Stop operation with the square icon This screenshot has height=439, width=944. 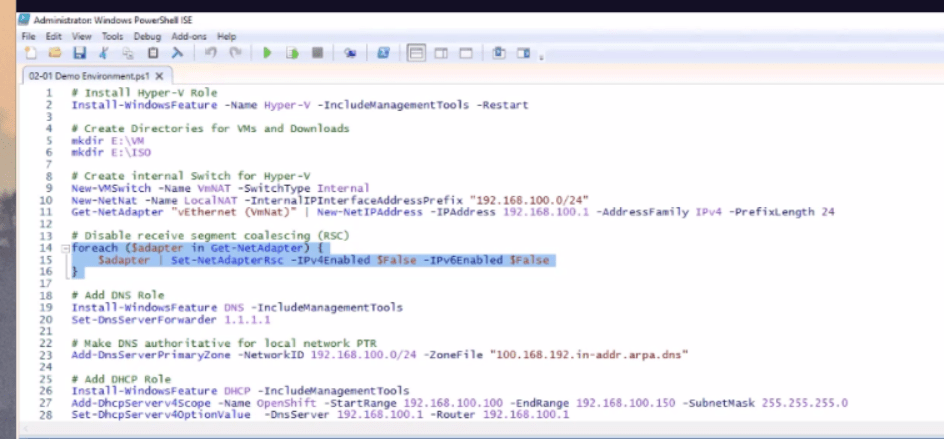(x=317, y=53)
